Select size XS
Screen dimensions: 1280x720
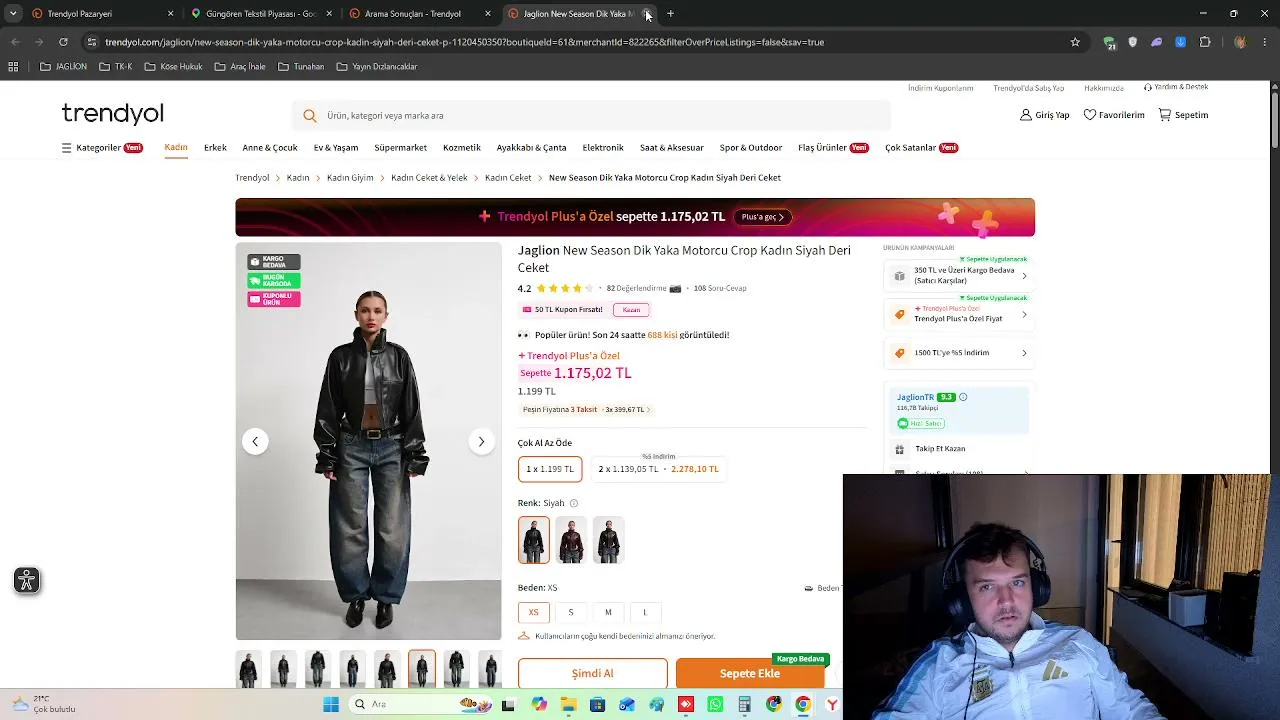click(x=533, y=612)
